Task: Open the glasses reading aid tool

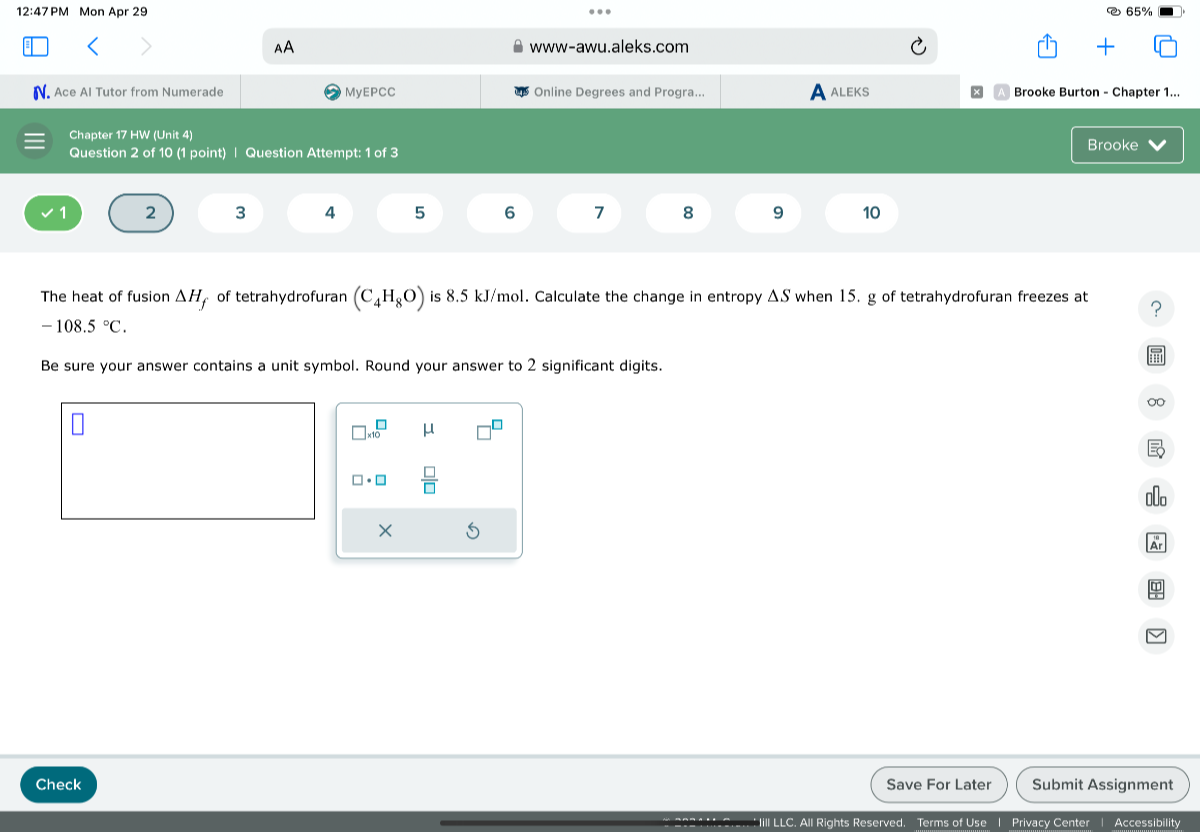Action: [x=1156, y=401]
